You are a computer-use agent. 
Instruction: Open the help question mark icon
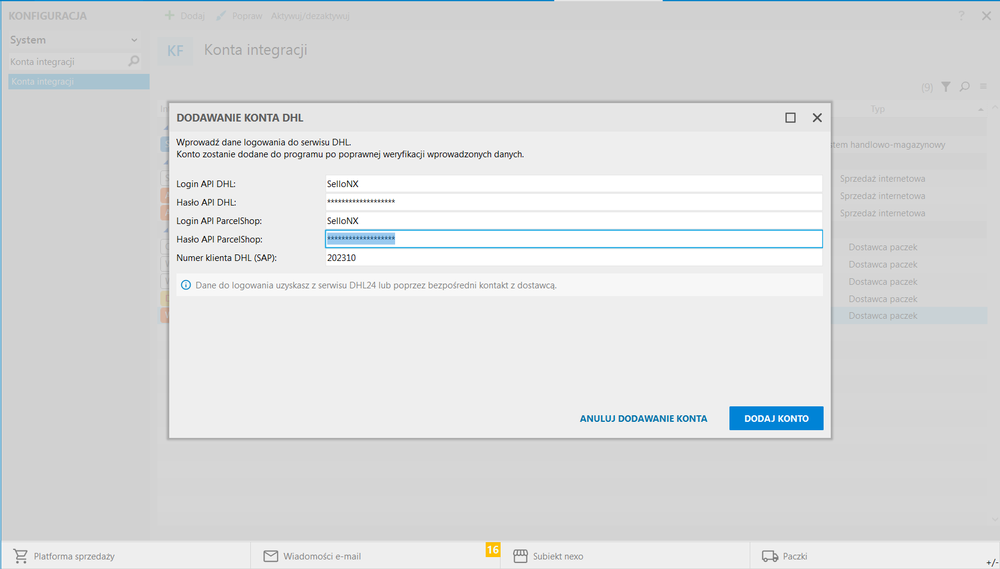pos(961,16)
